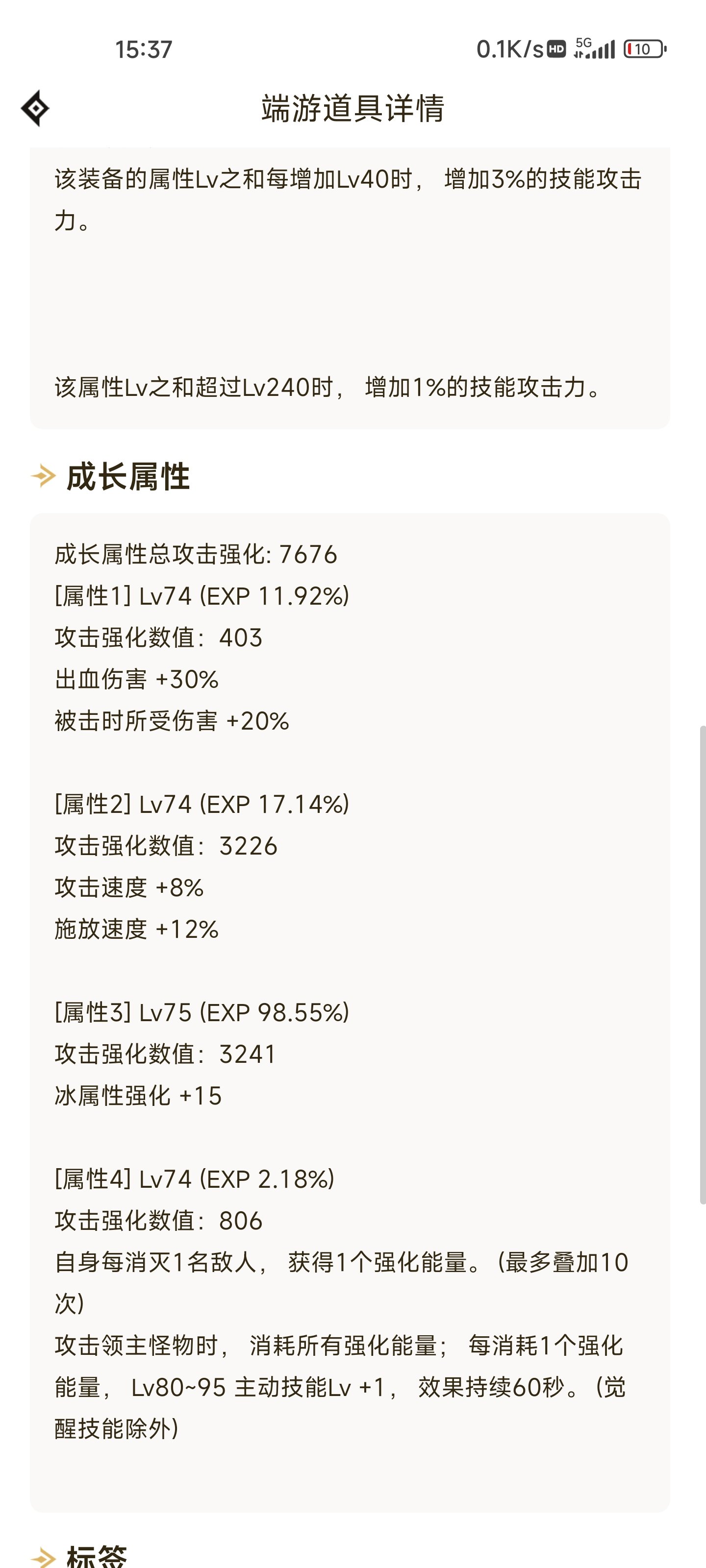Tap the 成长属性总攻击强化: 7676 line

coord(196,555)
